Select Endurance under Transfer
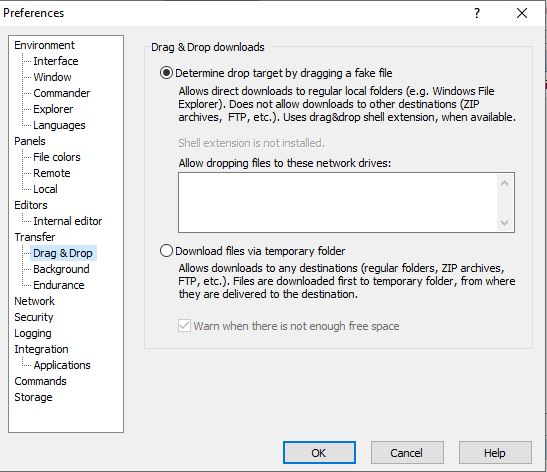This screenshot has height=472, width=547. (x=59, y=285)
